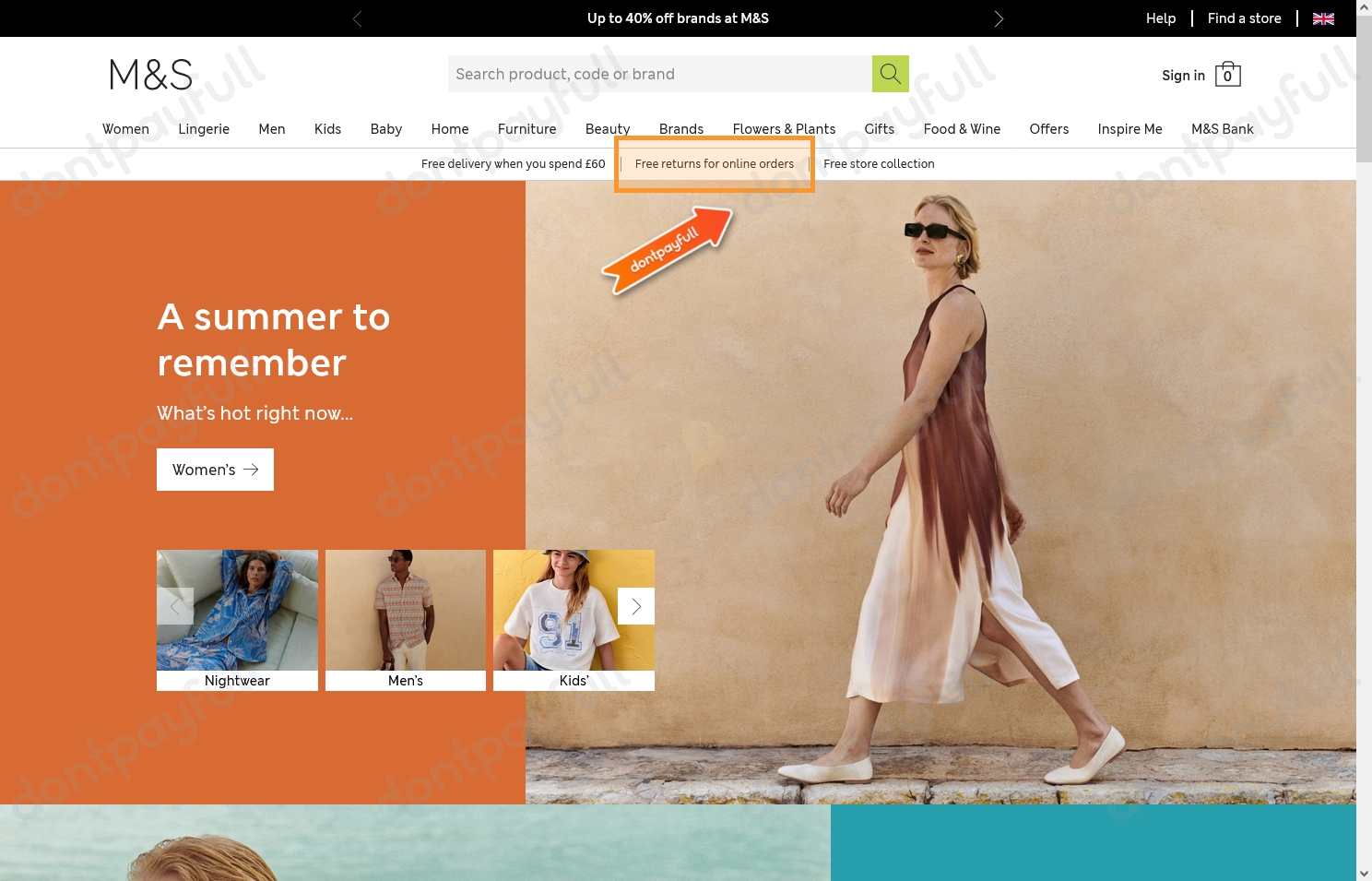
Task: Expand the Flowers & Plants section
Action: pos(784,129)
